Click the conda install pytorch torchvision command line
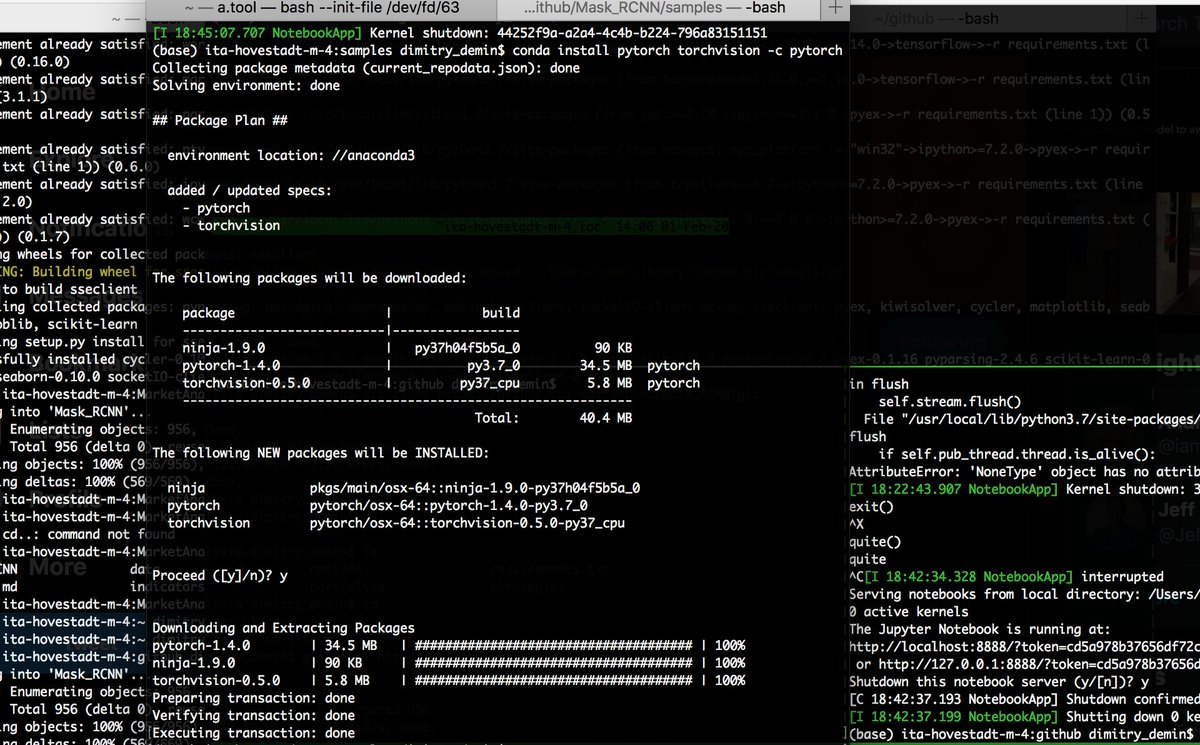The image size is (1200, 745). coord(497,50)
